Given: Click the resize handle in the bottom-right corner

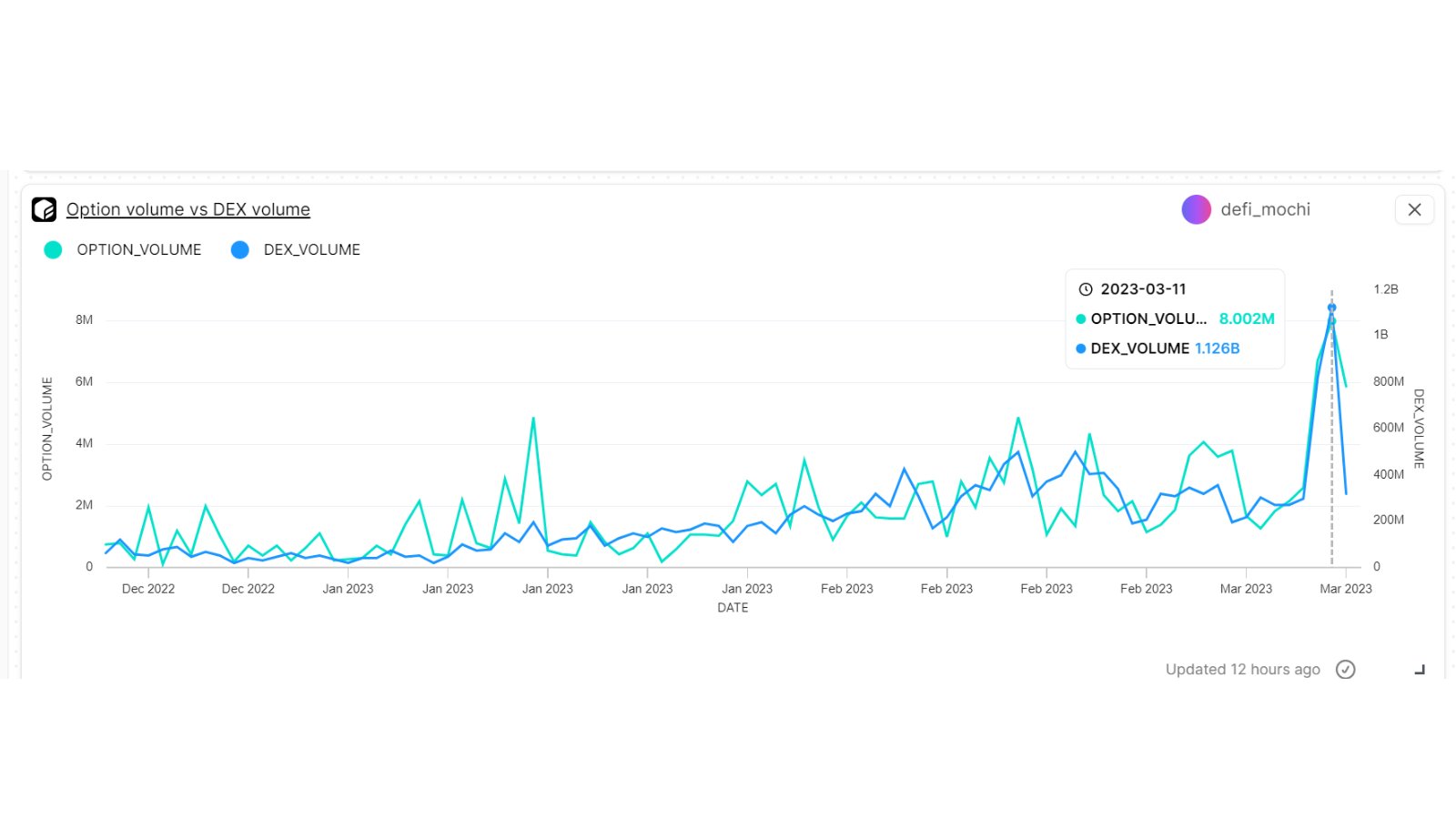Looking at the screenshot, I should coord(1420,670).
